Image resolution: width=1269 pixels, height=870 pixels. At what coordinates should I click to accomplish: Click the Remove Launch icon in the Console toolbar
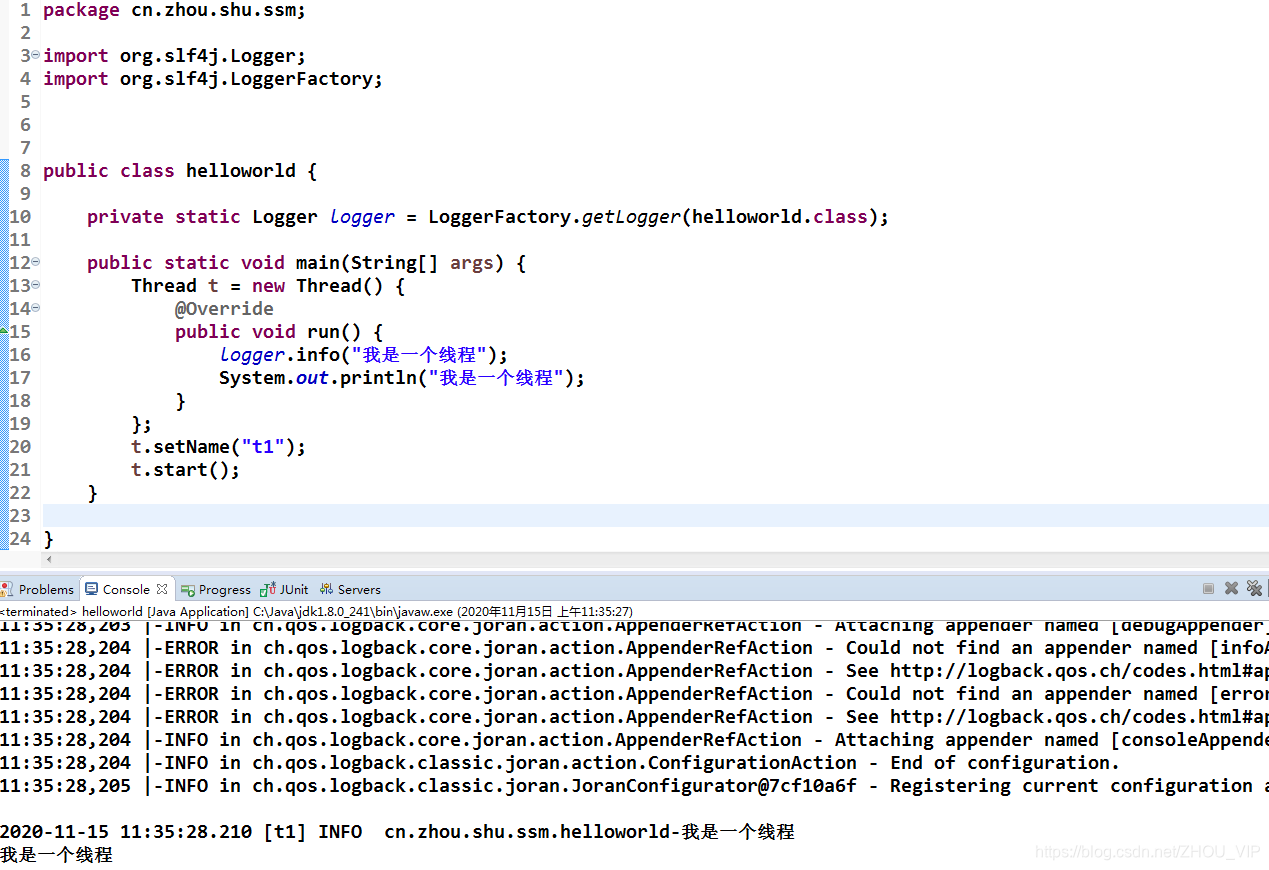[1231, 589]
